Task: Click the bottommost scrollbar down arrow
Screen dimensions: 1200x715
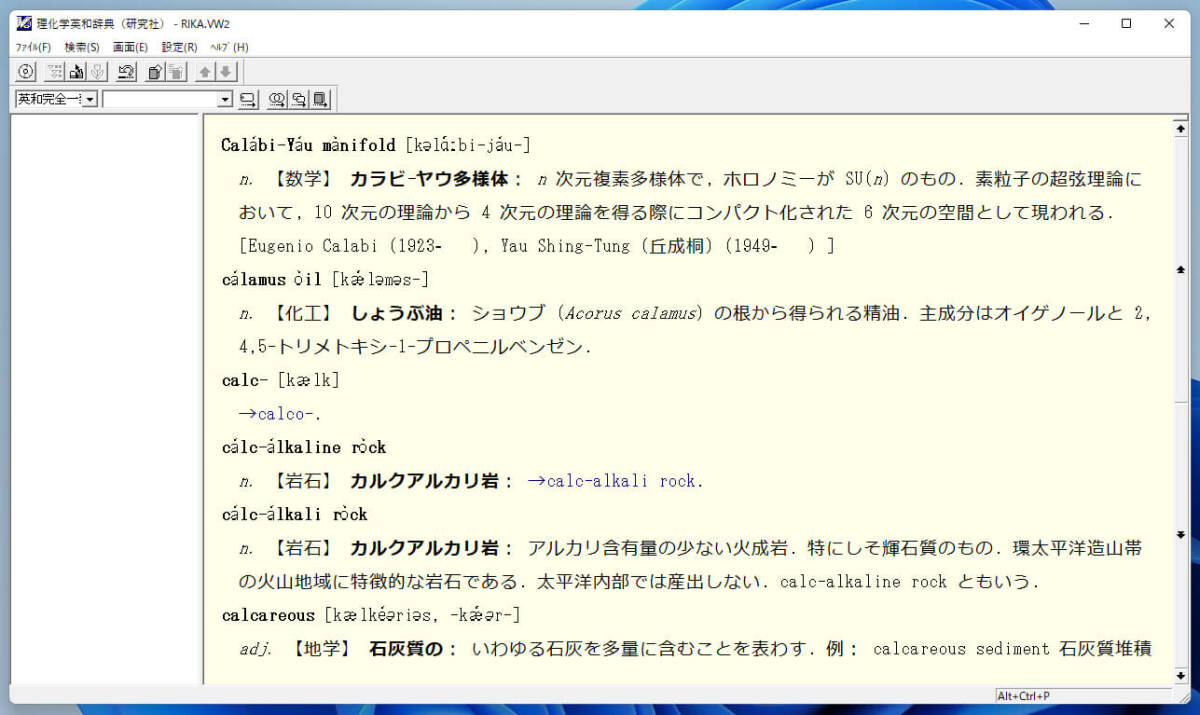Action: [x=1181, y=677]
